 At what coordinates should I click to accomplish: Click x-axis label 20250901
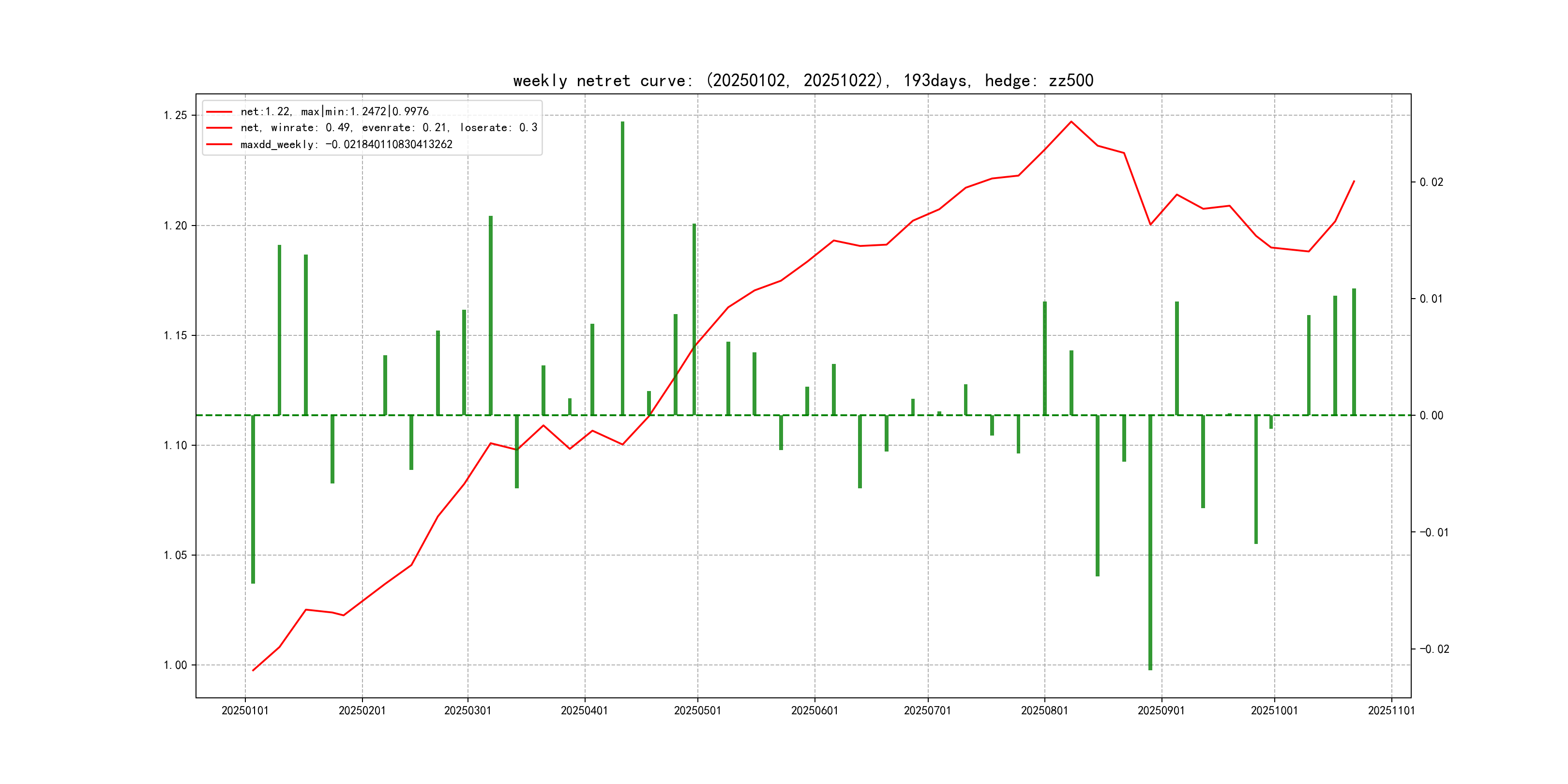pyautogui.click(x=1161, y=710)
